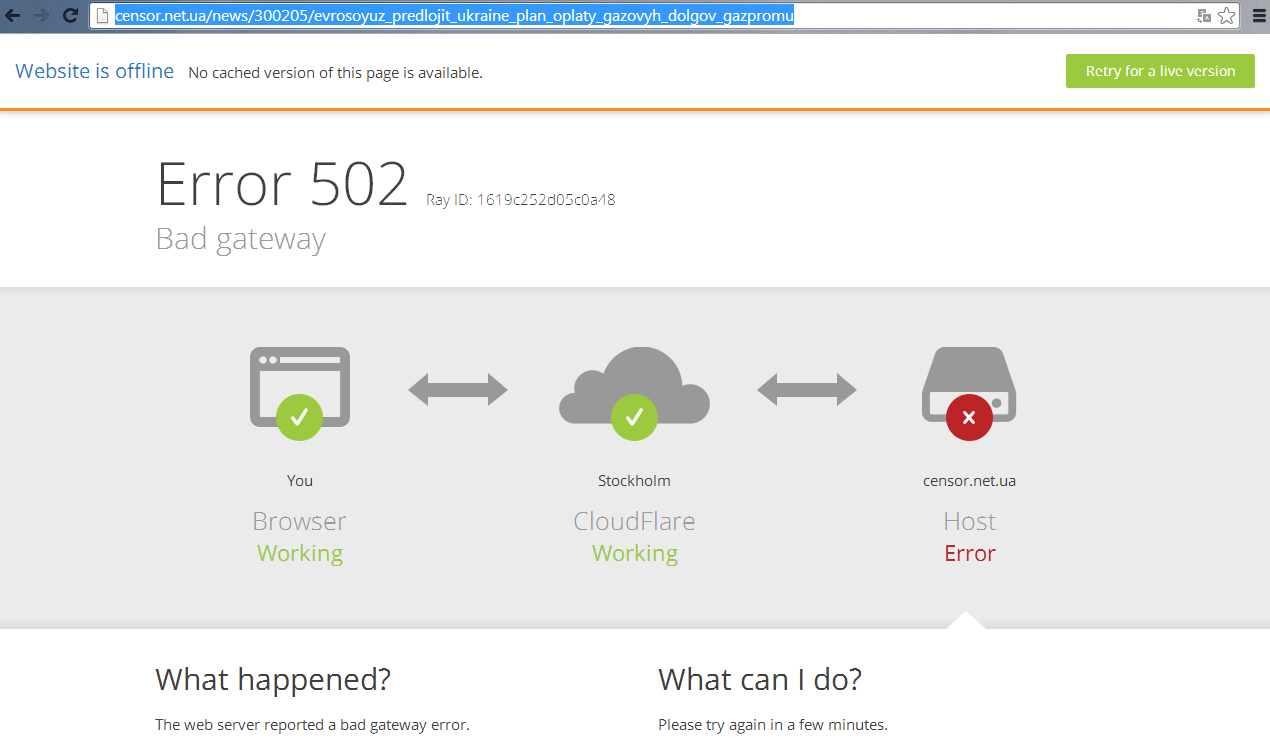Click 'Working' status under CloudFlare
Viewport: 1270px width, 749px height.
click(634, 553)
